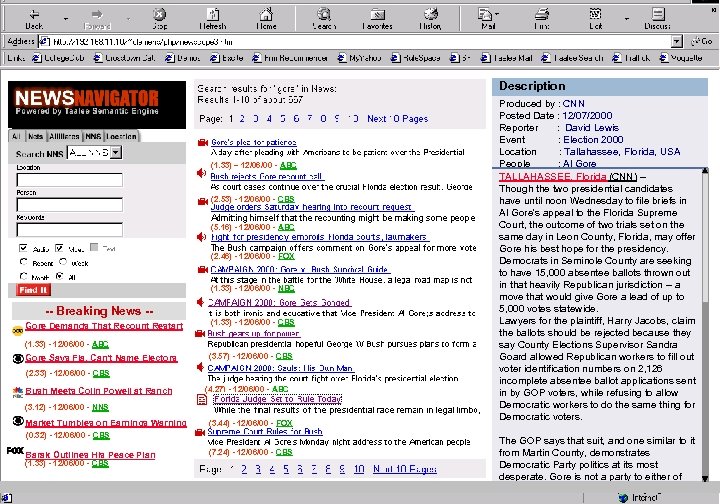Click into the Person input field
Image resolution: width=720 pixels, height=504 pixels.
(70, 204)
